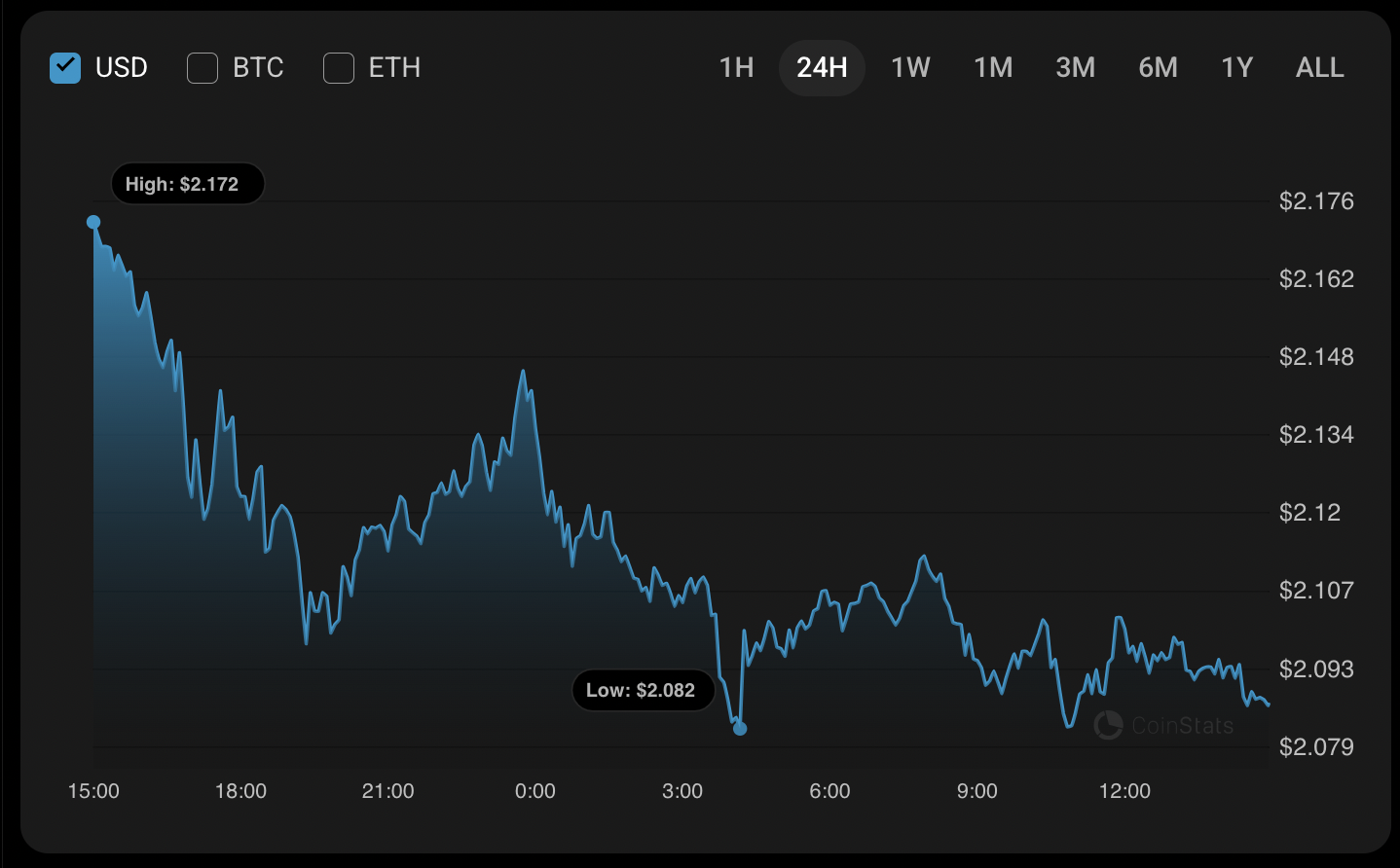
Task: Switch to the 1H time range
Action: coord(736,68)
